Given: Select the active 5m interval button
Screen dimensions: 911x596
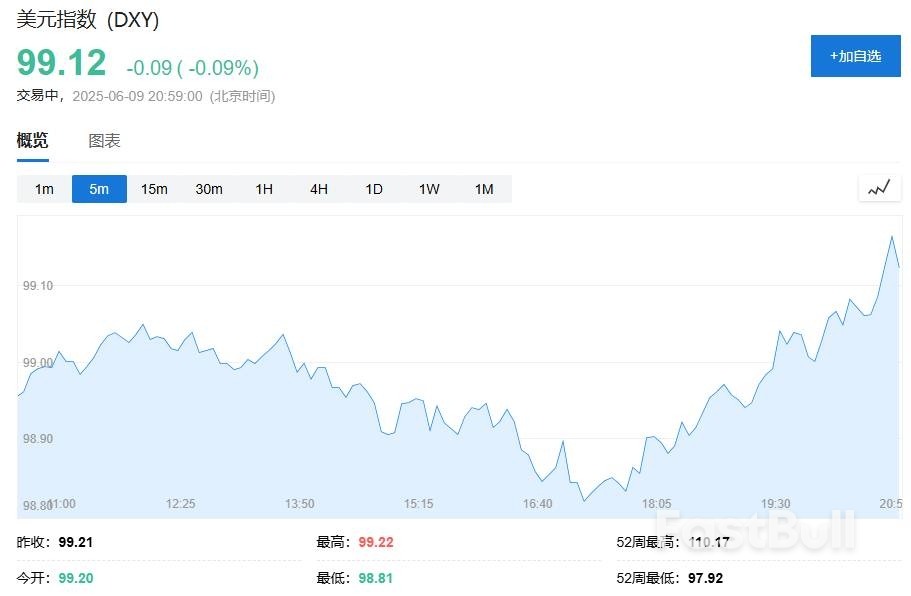Looking at the screenshot, I should coord(99,189).
